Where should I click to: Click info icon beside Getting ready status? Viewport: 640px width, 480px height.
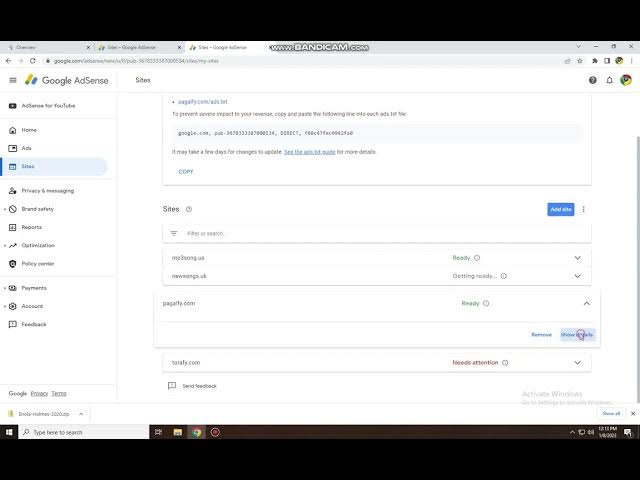coord(503,276)
